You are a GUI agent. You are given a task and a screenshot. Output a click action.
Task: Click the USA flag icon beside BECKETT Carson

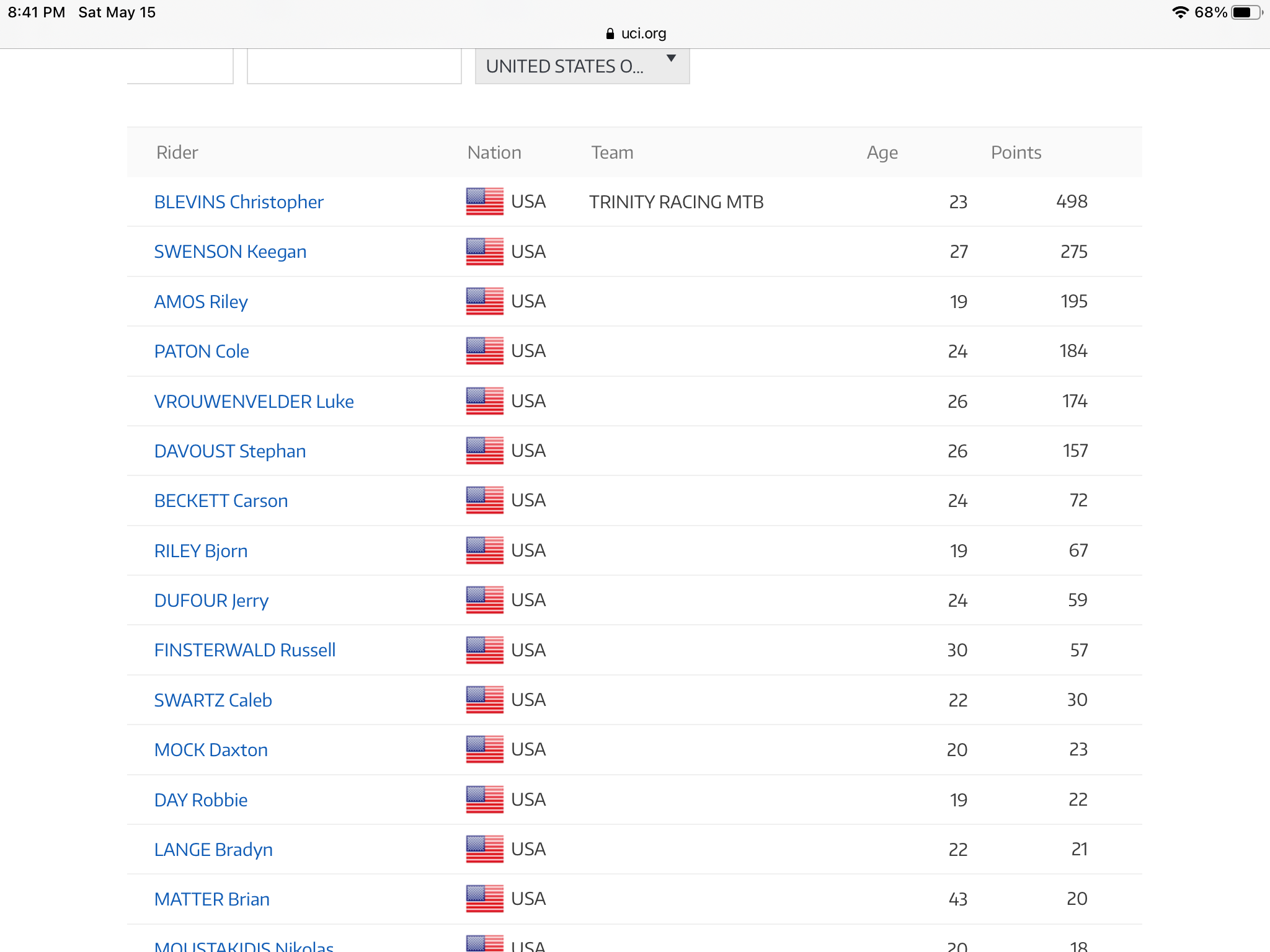click(484, 501)
